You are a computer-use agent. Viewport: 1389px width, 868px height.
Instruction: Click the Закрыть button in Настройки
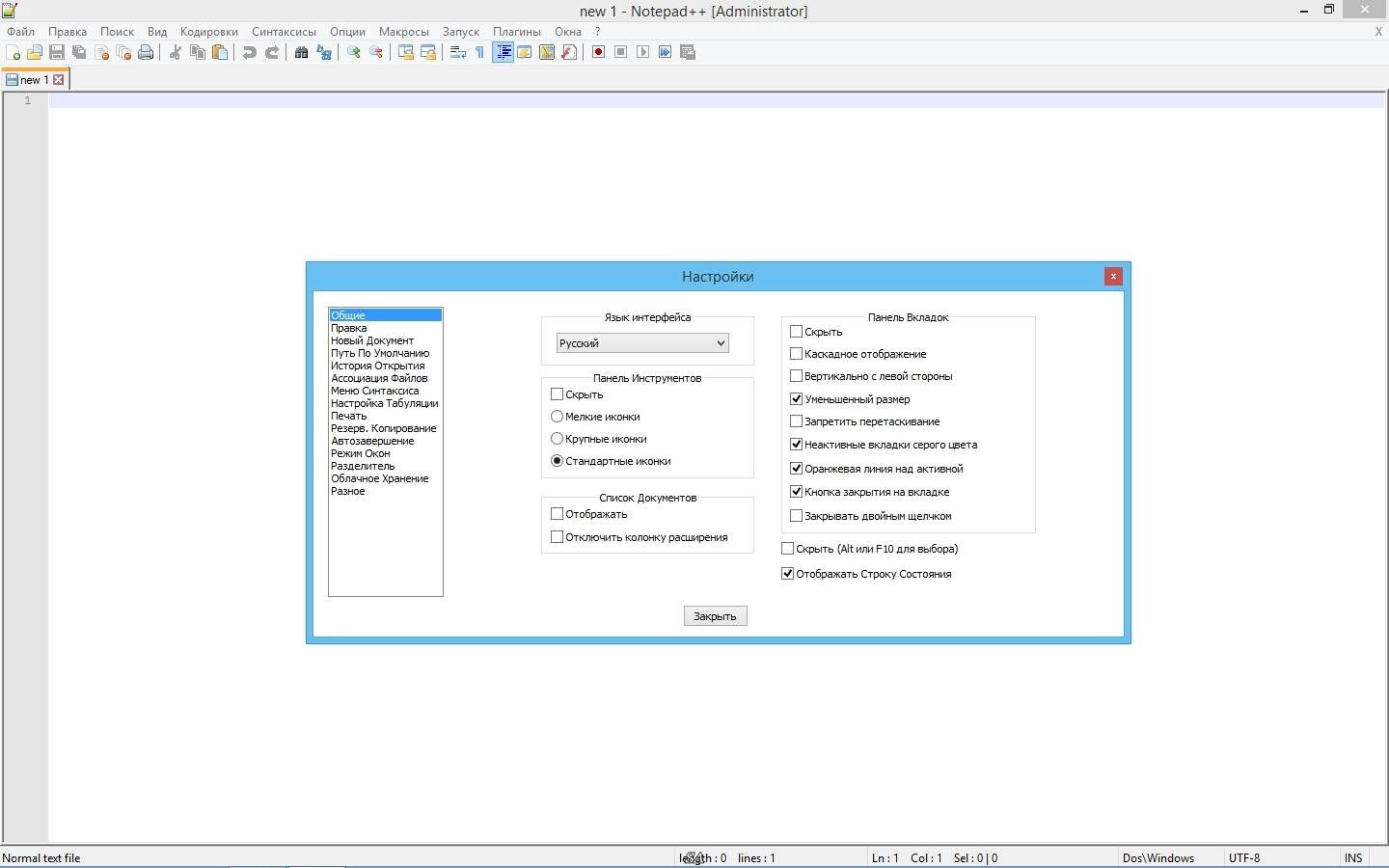pos(716,616)
